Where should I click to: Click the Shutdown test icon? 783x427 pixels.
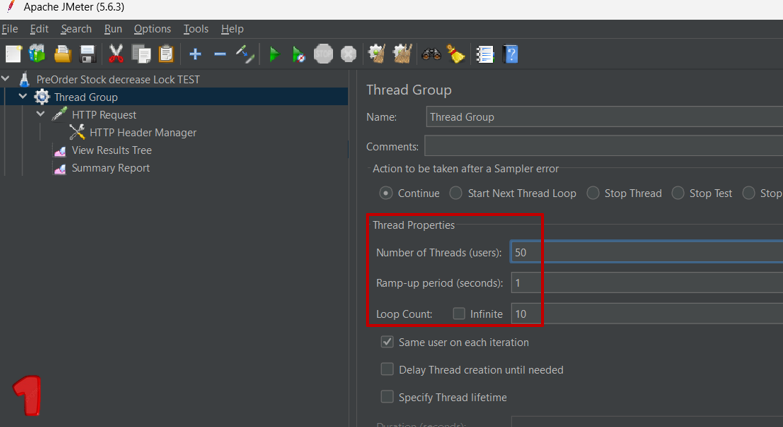[x=349, y=54]
